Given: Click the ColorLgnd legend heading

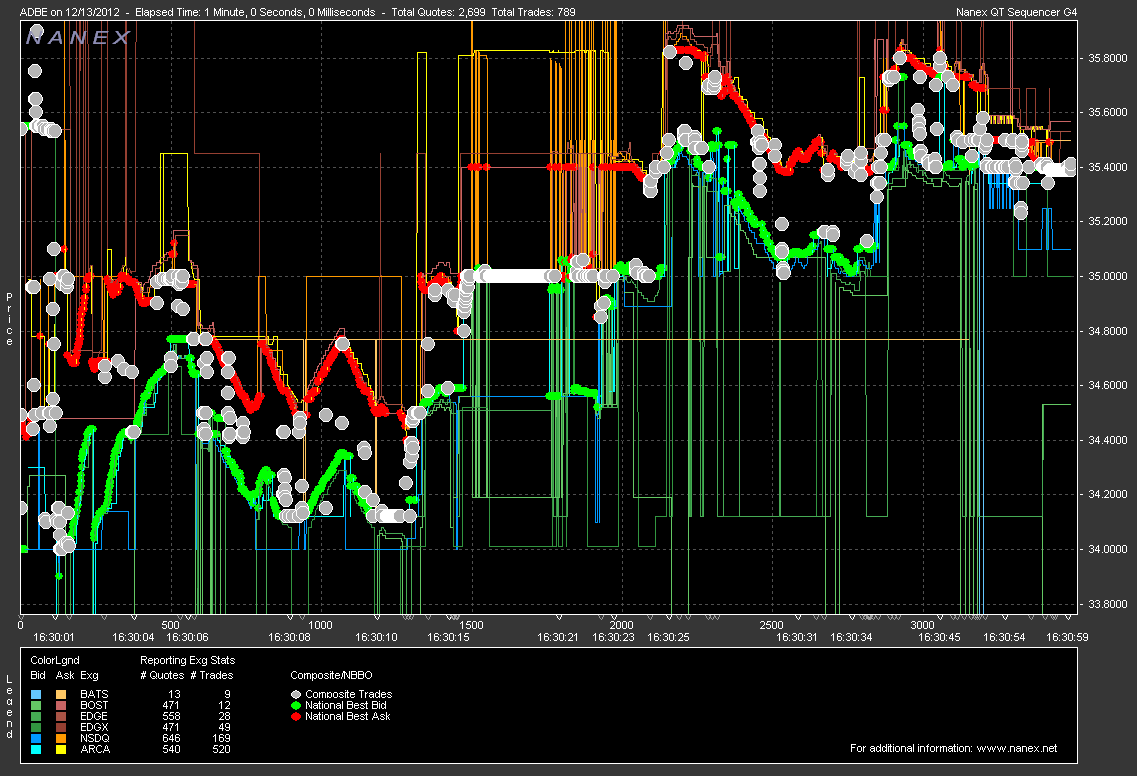Looking at the screenshot, I should coord(55,661).
